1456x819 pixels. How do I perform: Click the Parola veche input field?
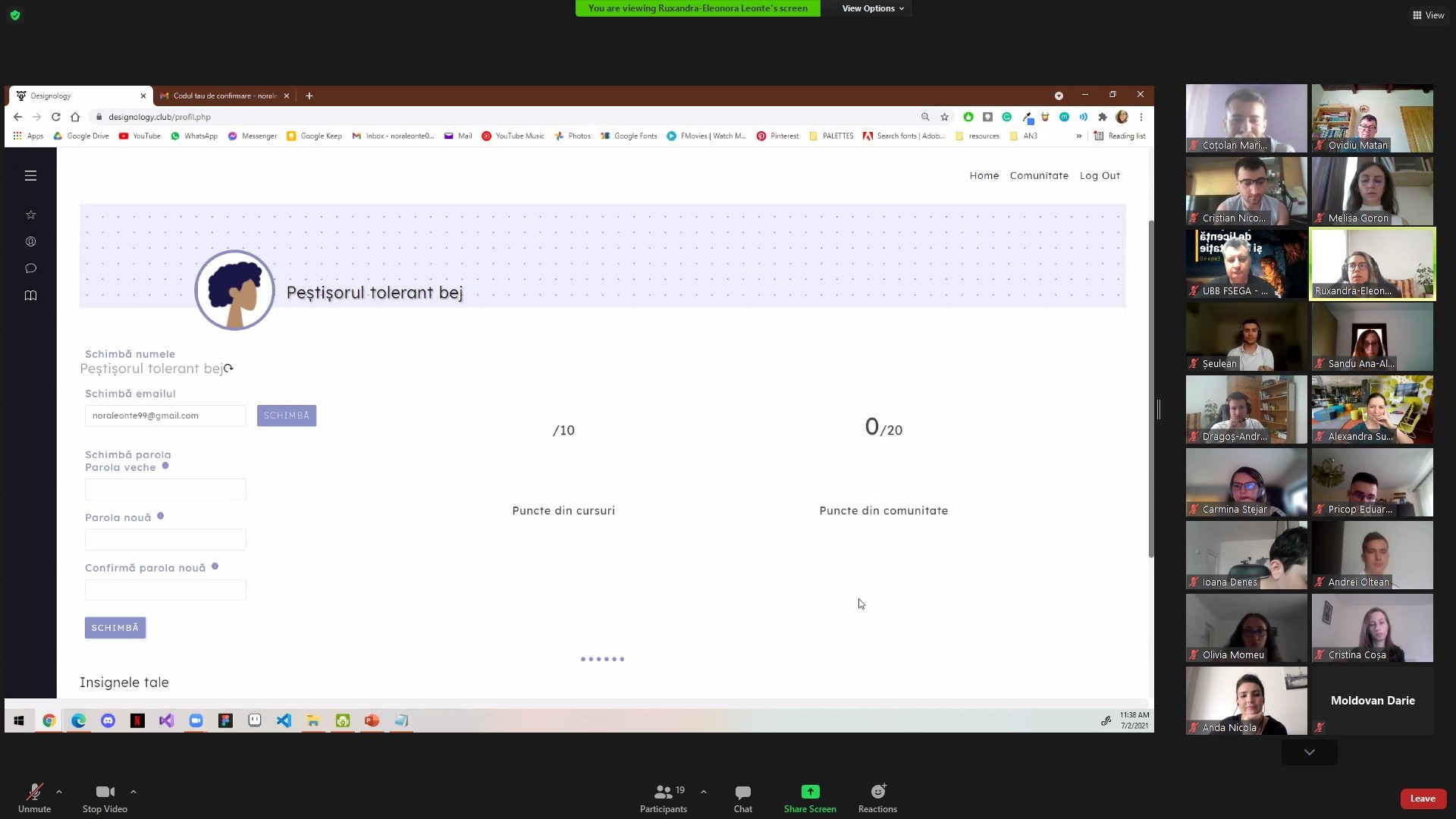[165, 489]
